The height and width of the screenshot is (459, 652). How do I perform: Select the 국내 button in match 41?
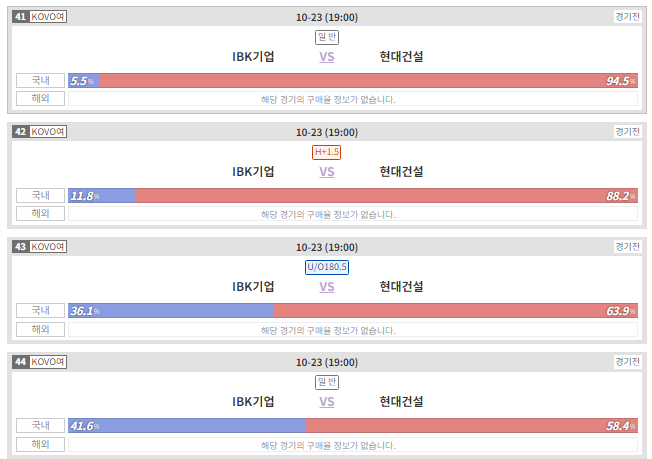tap(40, 81)
